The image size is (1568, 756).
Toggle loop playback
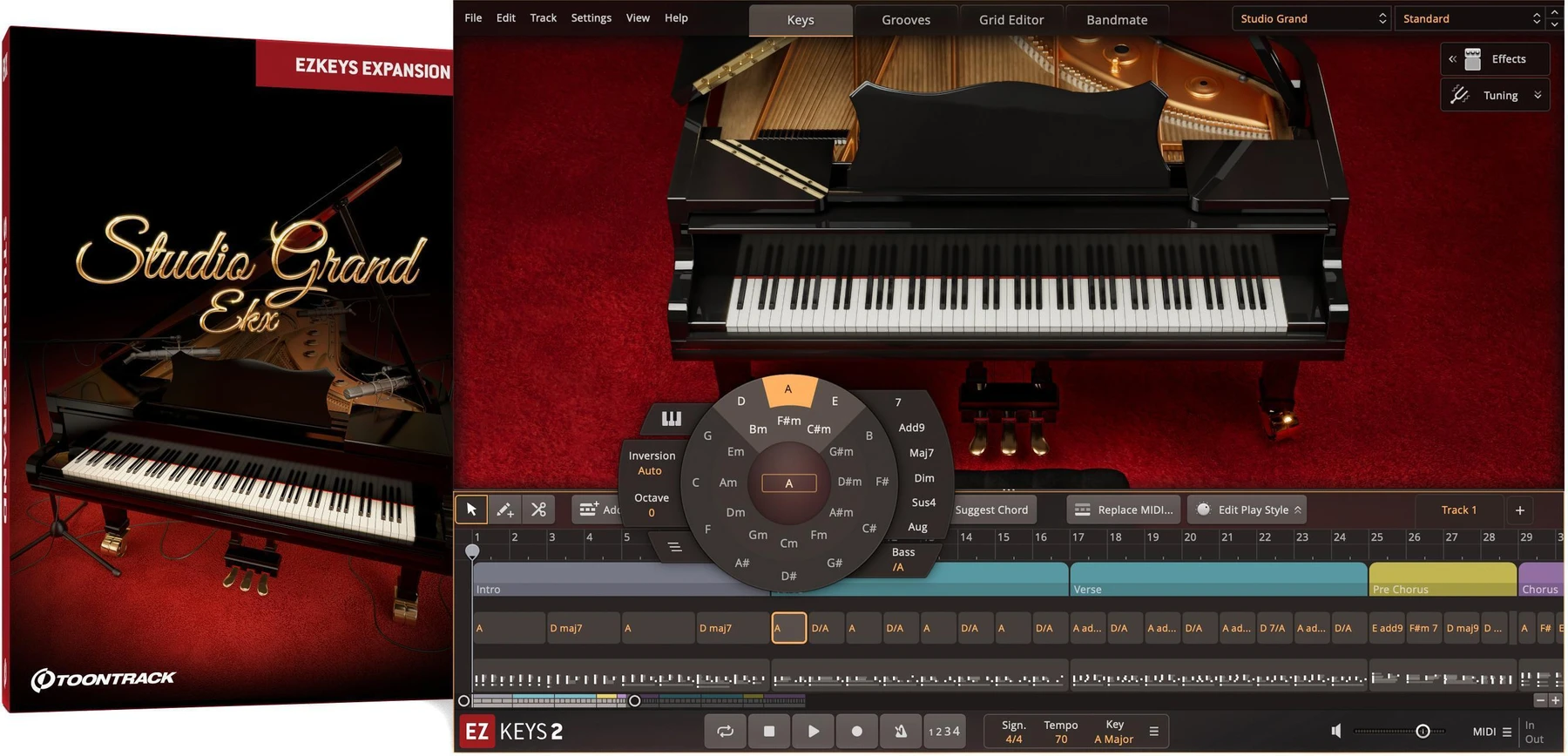(x=725, y=732)
